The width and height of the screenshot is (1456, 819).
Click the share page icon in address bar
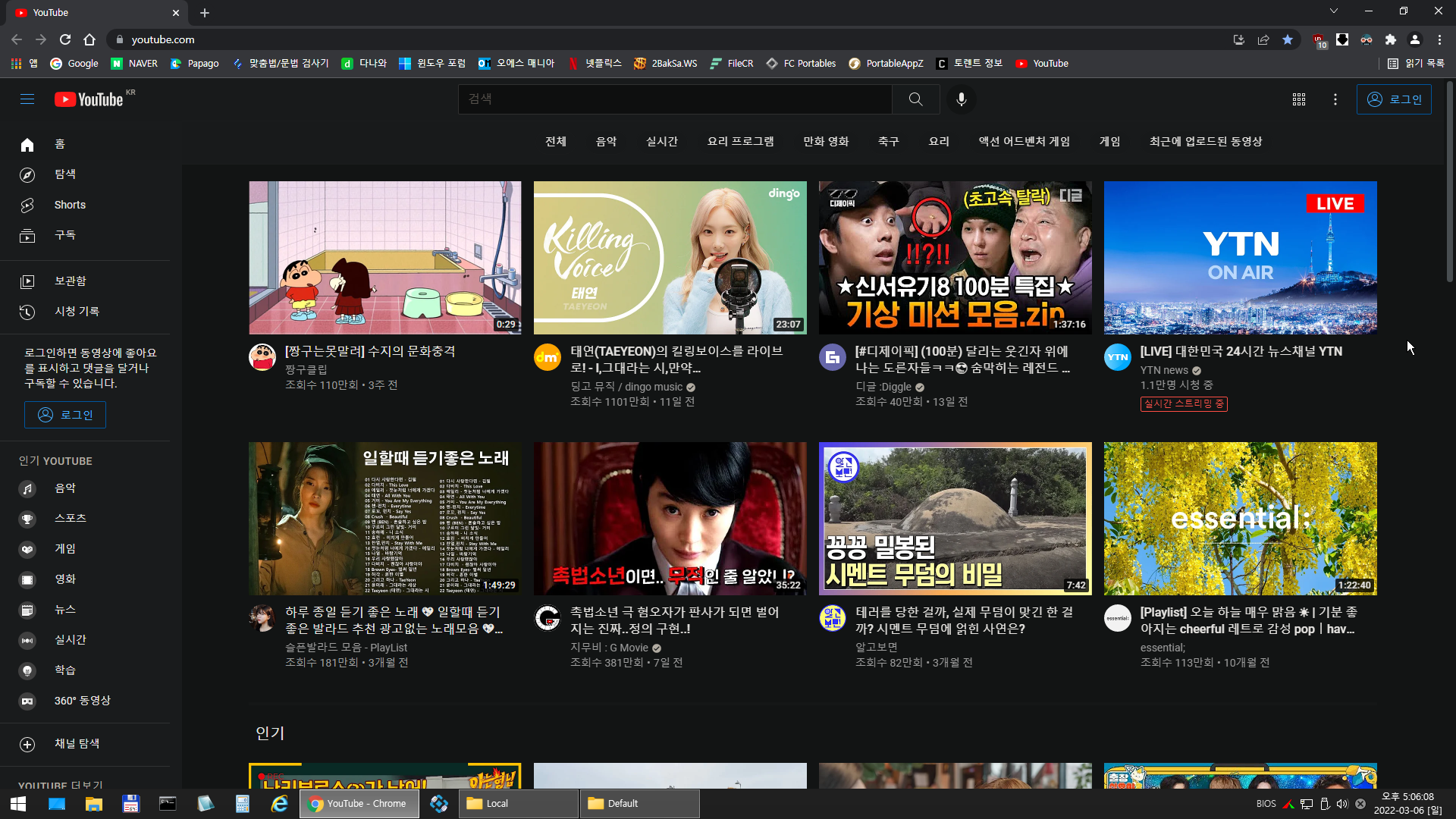click(1263, 39)
